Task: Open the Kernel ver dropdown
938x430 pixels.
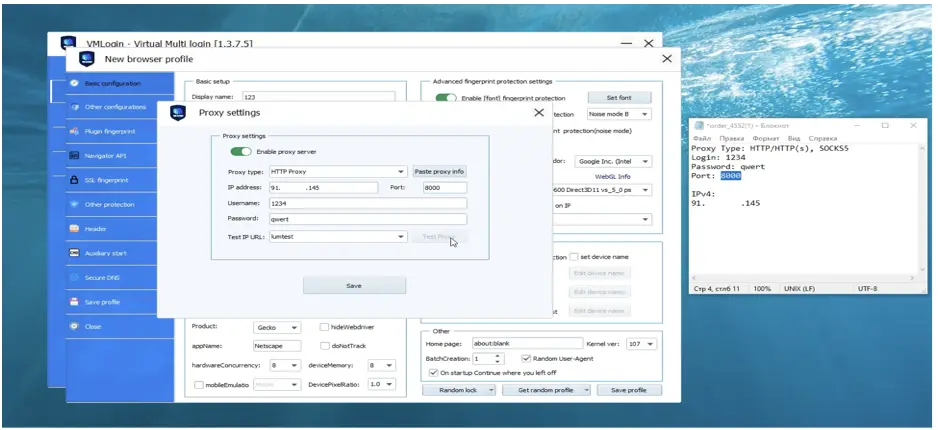Action: coord(641,344)
